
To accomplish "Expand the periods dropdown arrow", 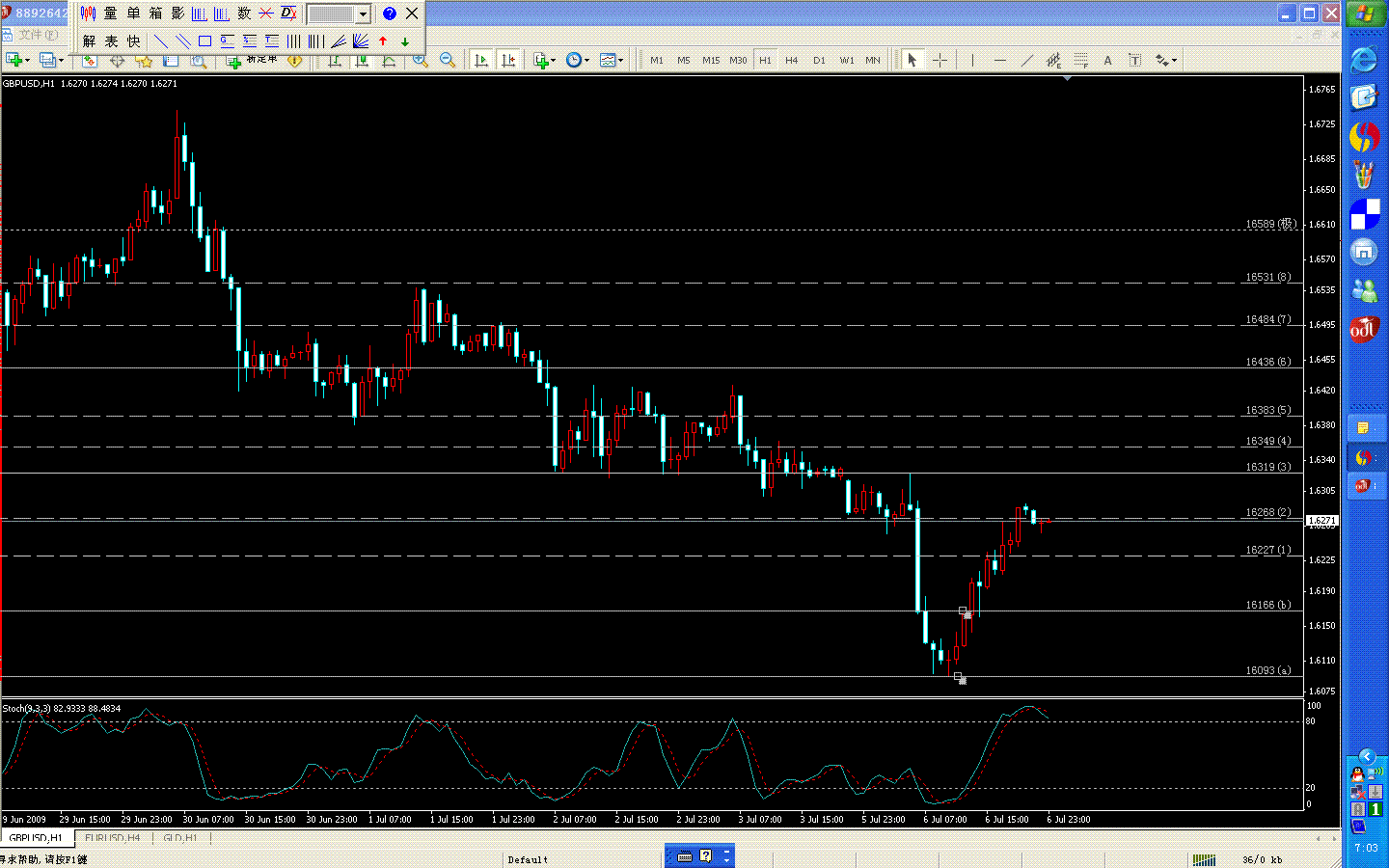I will (x=586, y=60).
